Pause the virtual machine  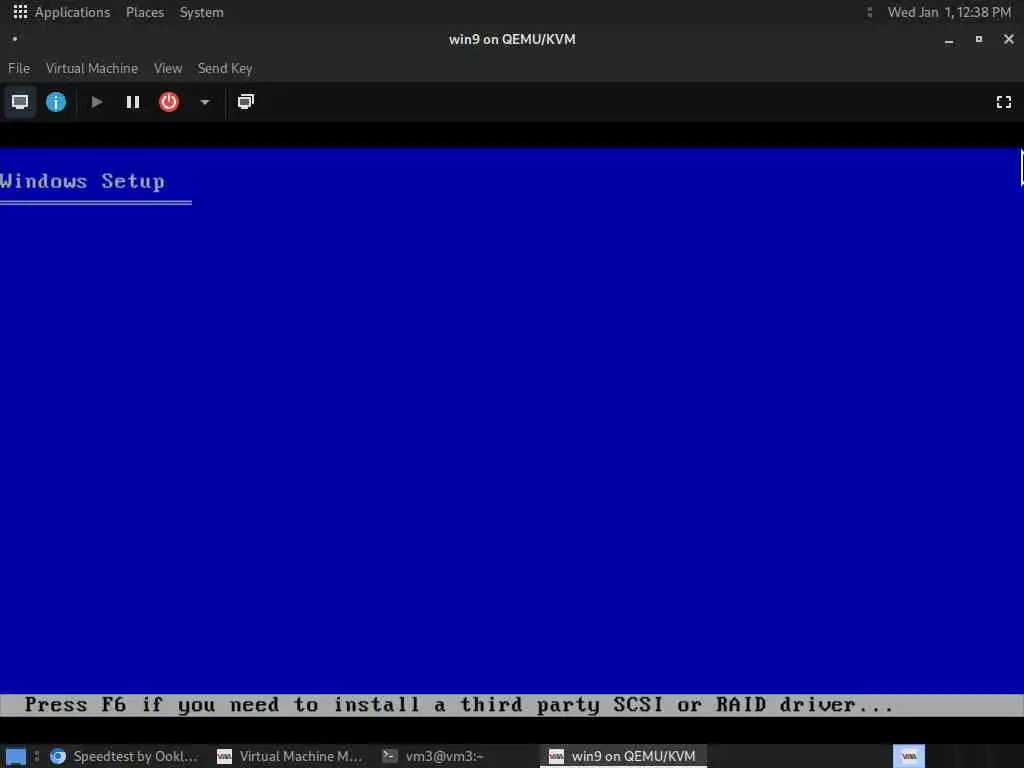pos(133,102)
